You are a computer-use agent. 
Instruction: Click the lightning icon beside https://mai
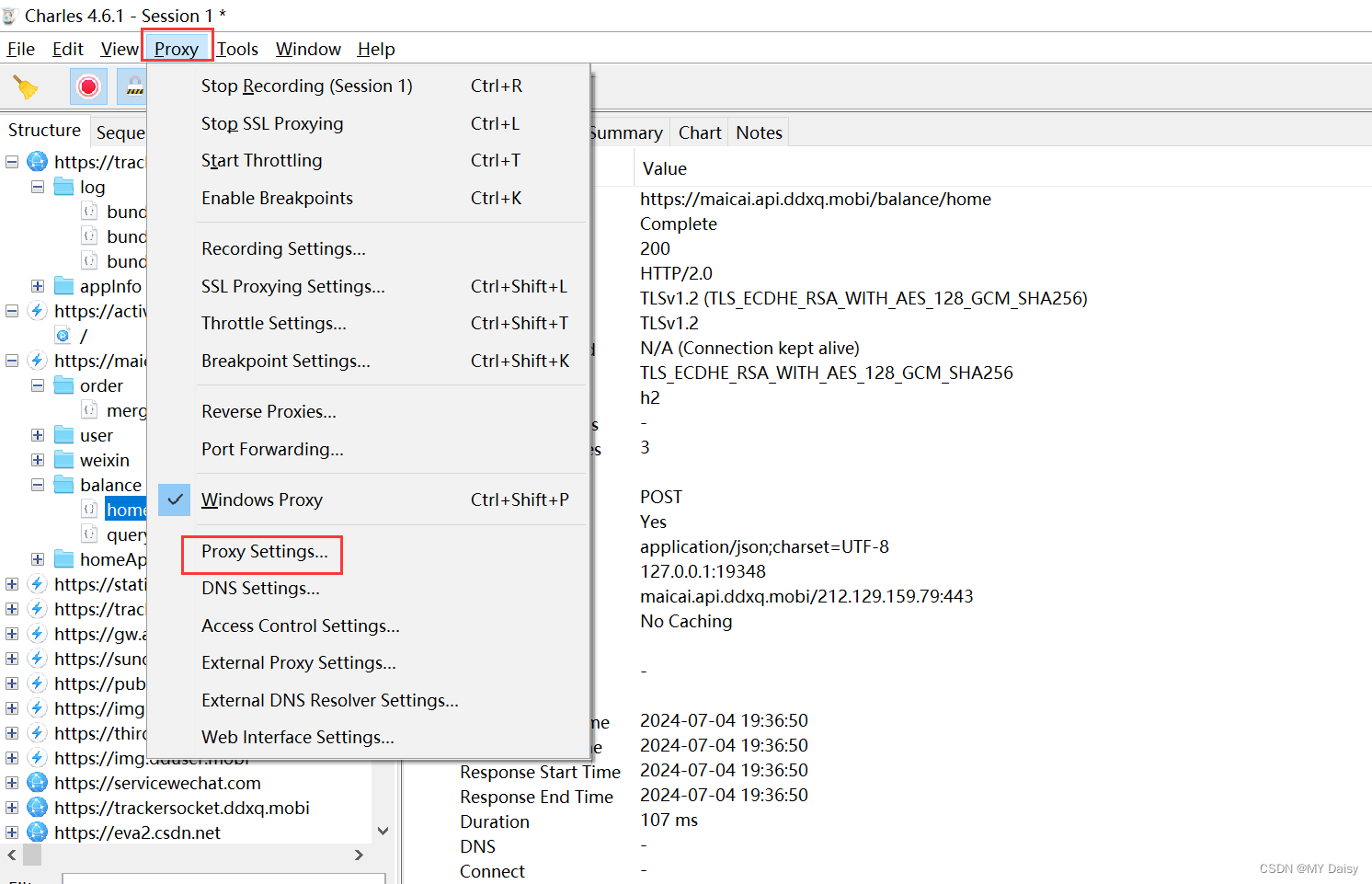pos(37,361)
